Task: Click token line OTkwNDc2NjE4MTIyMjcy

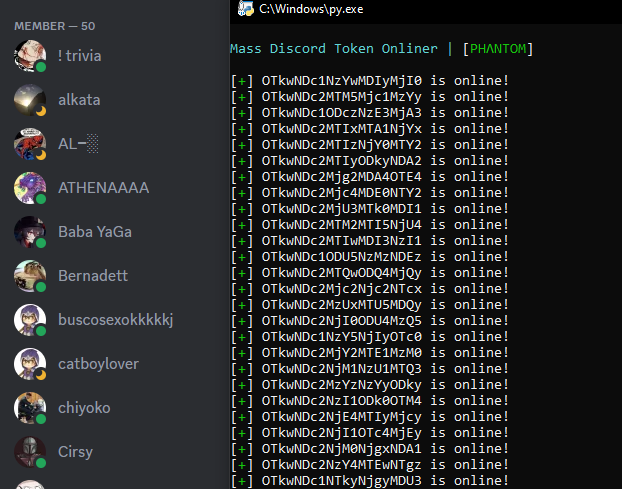Action: click(x=370, y=417)
